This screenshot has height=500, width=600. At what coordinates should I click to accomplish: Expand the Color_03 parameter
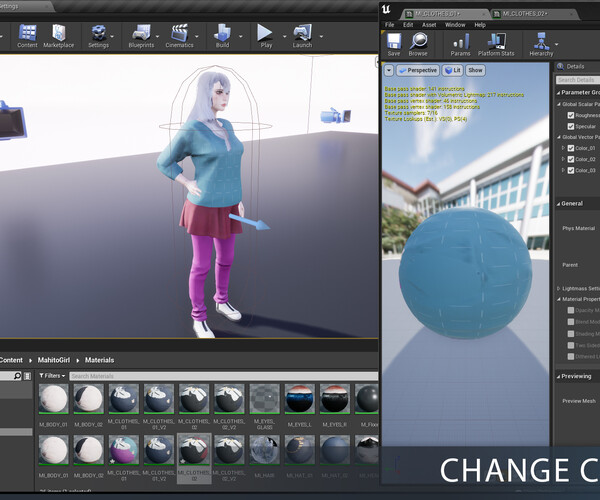pyautogui.click(x=563, y=170)
